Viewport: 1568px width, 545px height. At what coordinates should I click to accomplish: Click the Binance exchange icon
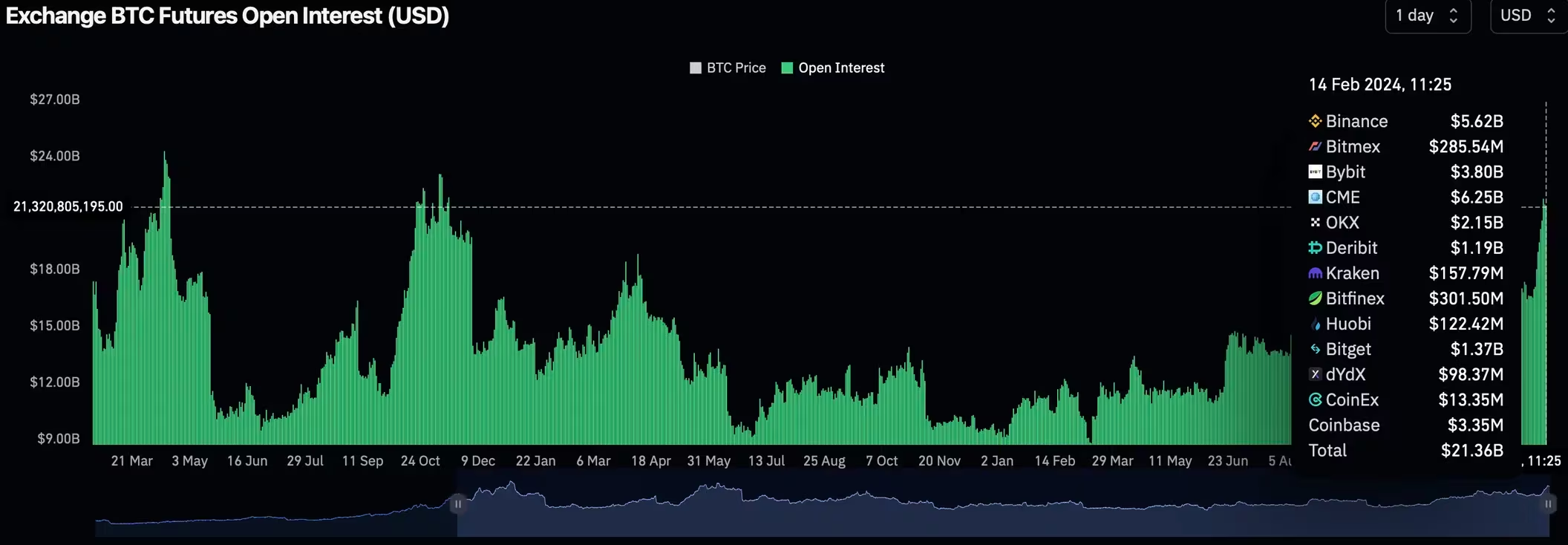(x=1315, y=121)
